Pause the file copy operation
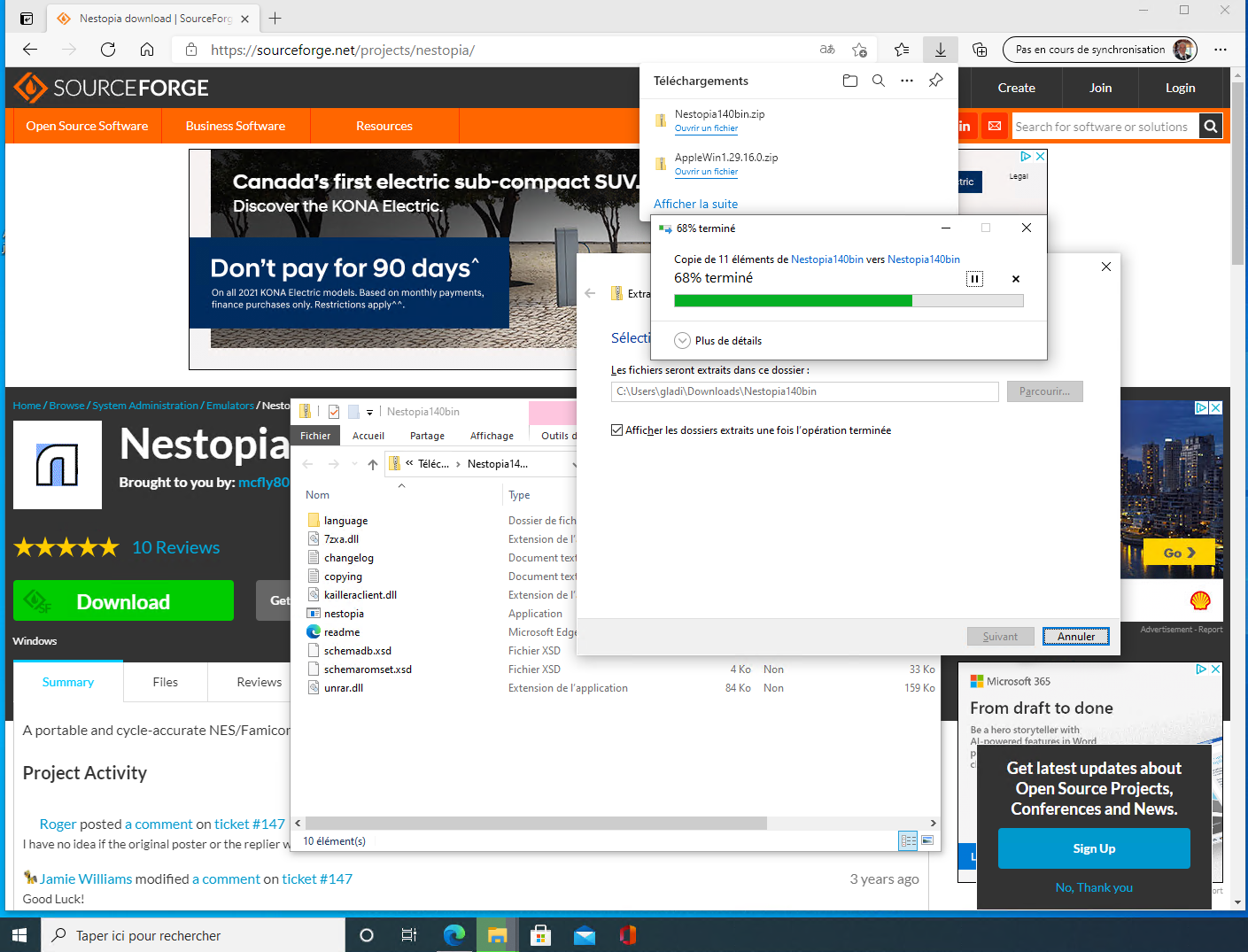The image size is (1248, 952). tap(974, 279)
